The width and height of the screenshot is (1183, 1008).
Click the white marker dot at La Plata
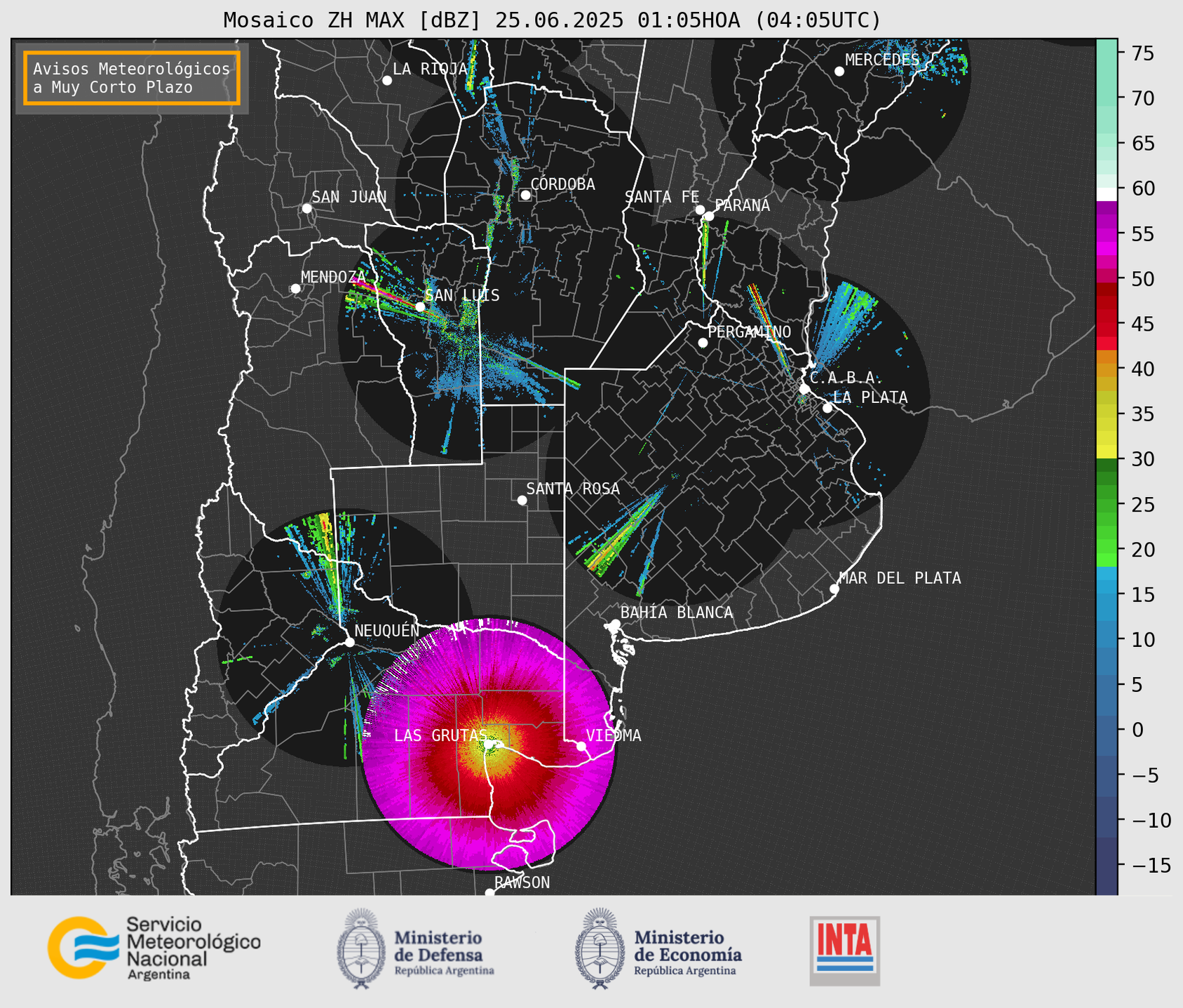827,408
